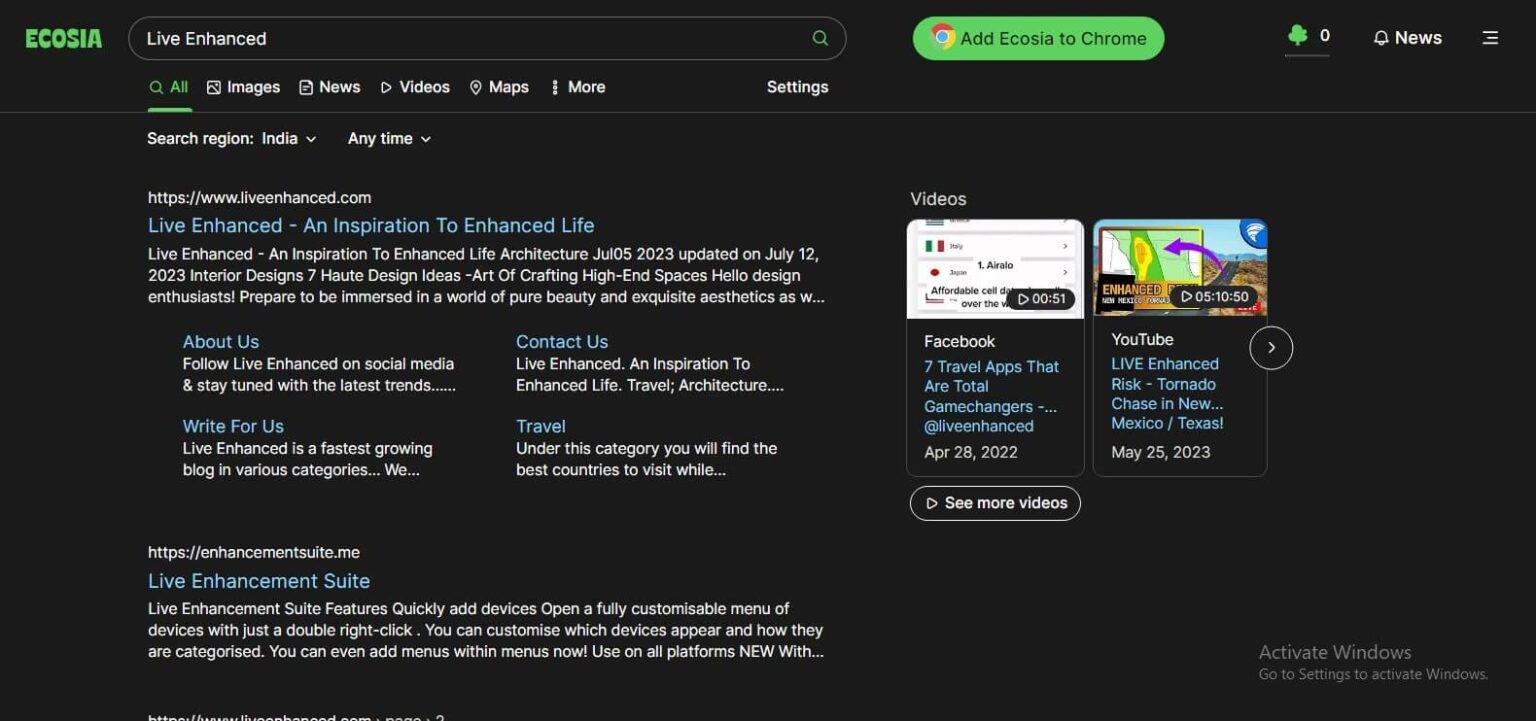Open the notifications bell News icon
The width and height of the screenshot is (1536, 721).
1382,37
